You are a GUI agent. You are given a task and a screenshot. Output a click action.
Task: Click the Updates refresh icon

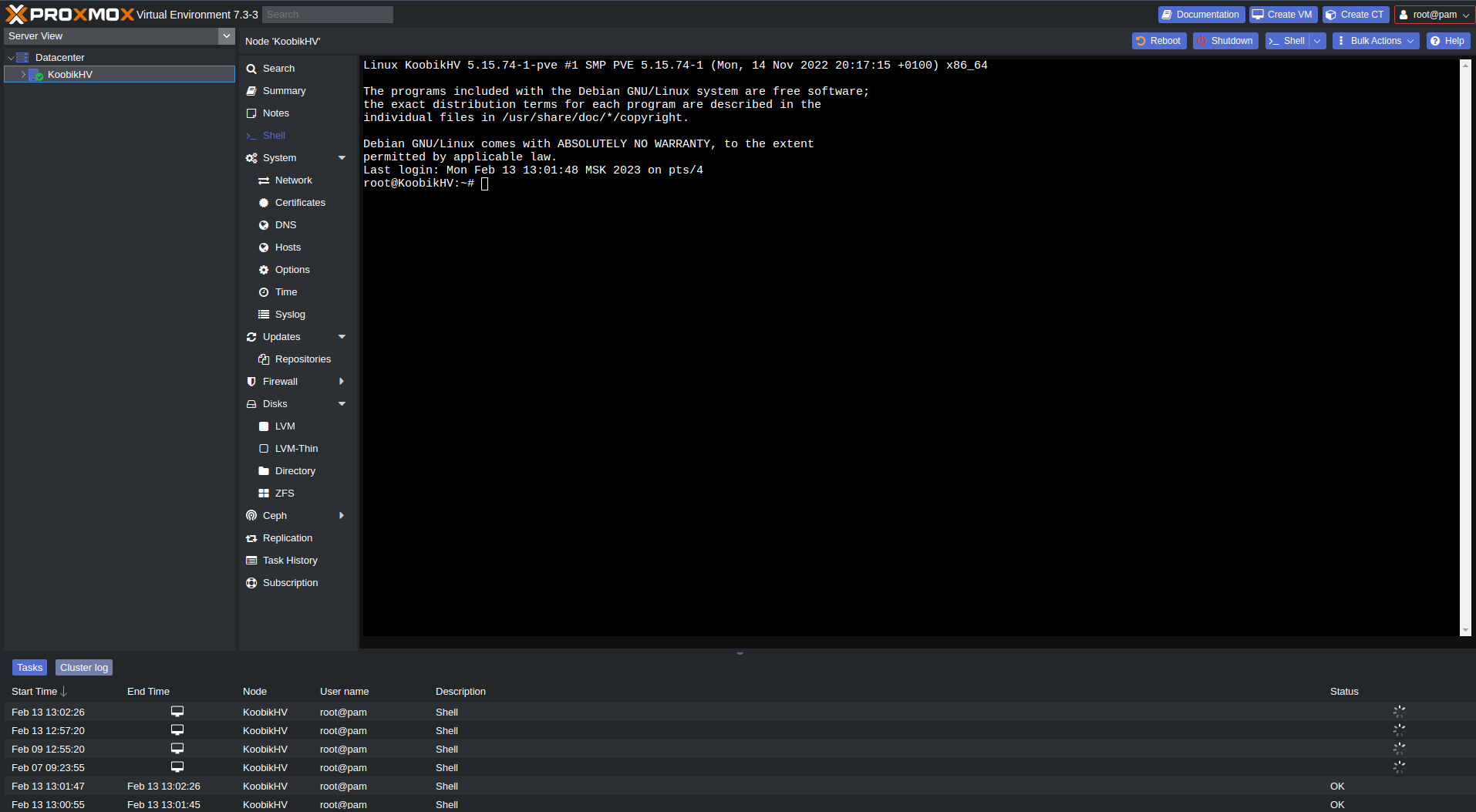251,337
